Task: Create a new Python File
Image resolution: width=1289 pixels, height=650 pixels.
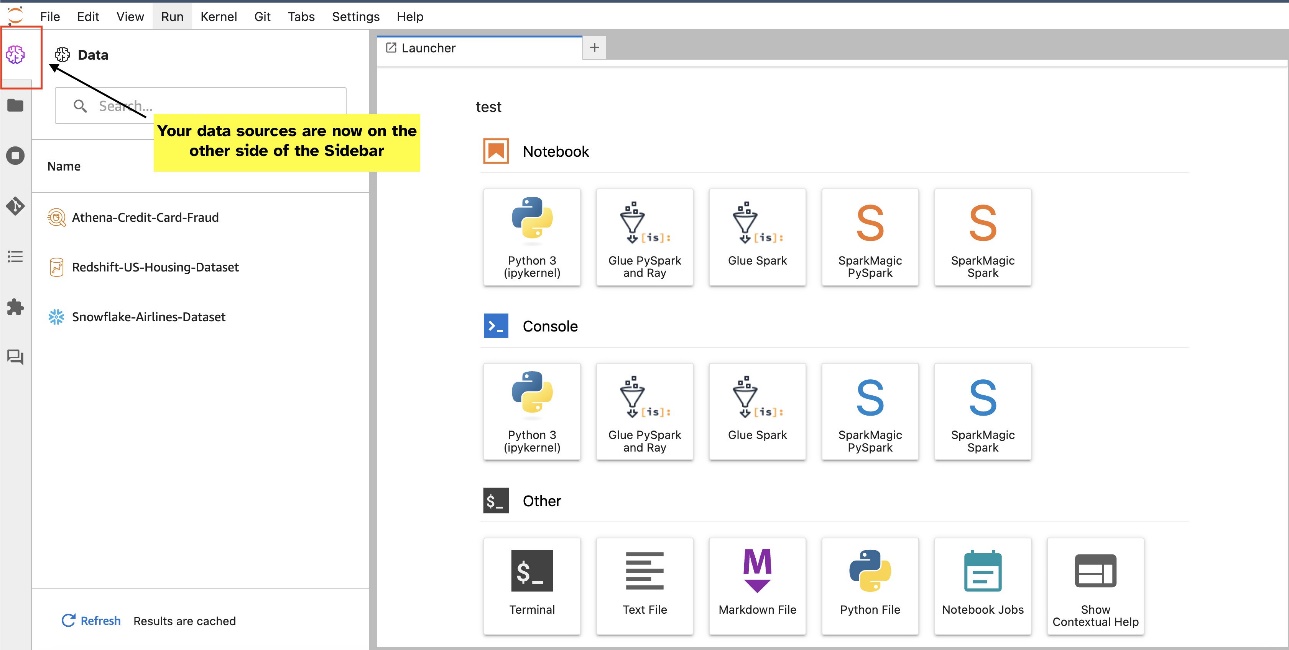Action: click(x=870, y=586)
